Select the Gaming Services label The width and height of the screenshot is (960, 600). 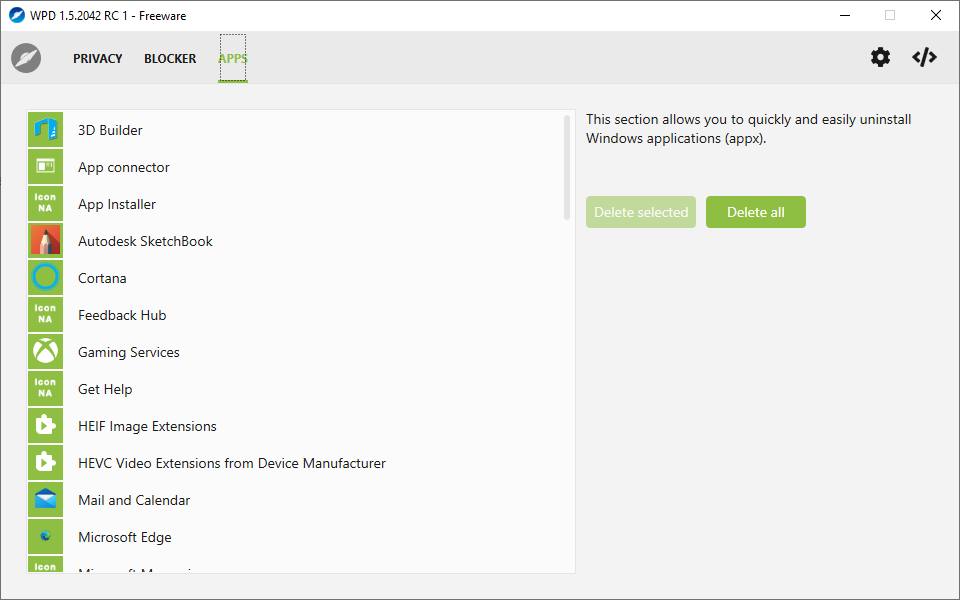tap(129, 352)
